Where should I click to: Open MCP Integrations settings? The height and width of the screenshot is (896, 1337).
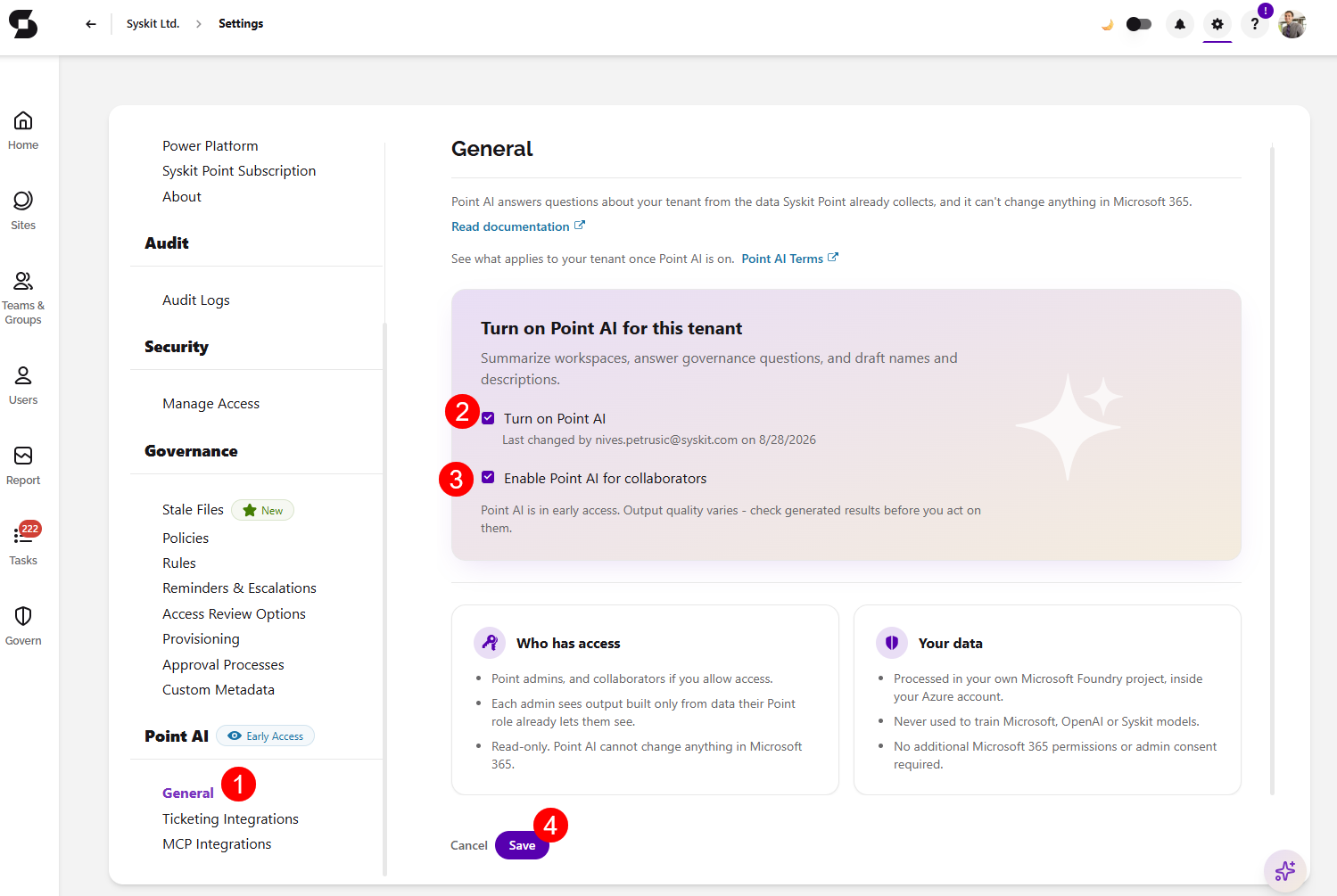point(217,844)
